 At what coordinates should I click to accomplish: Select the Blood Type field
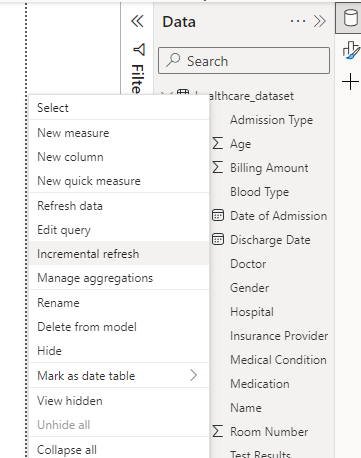point(259,192)
